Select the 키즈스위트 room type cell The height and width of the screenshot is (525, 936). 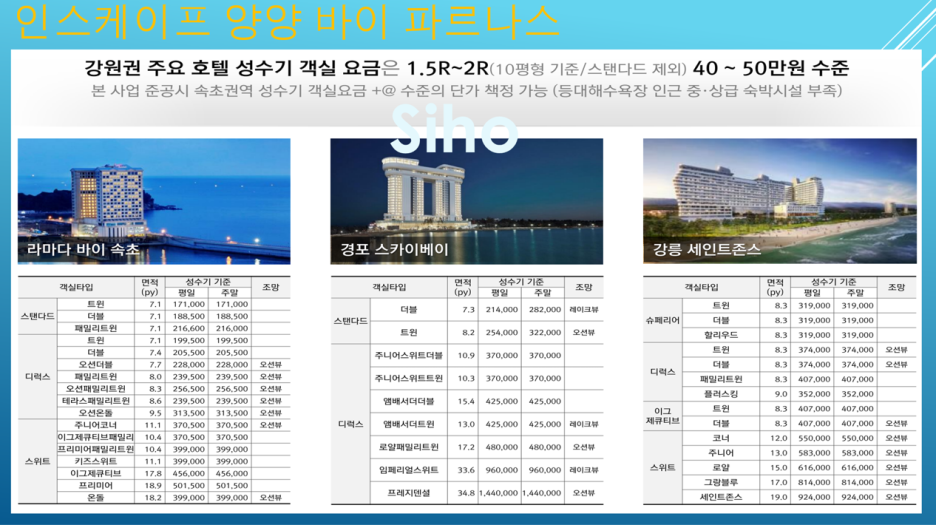(96, 461)
